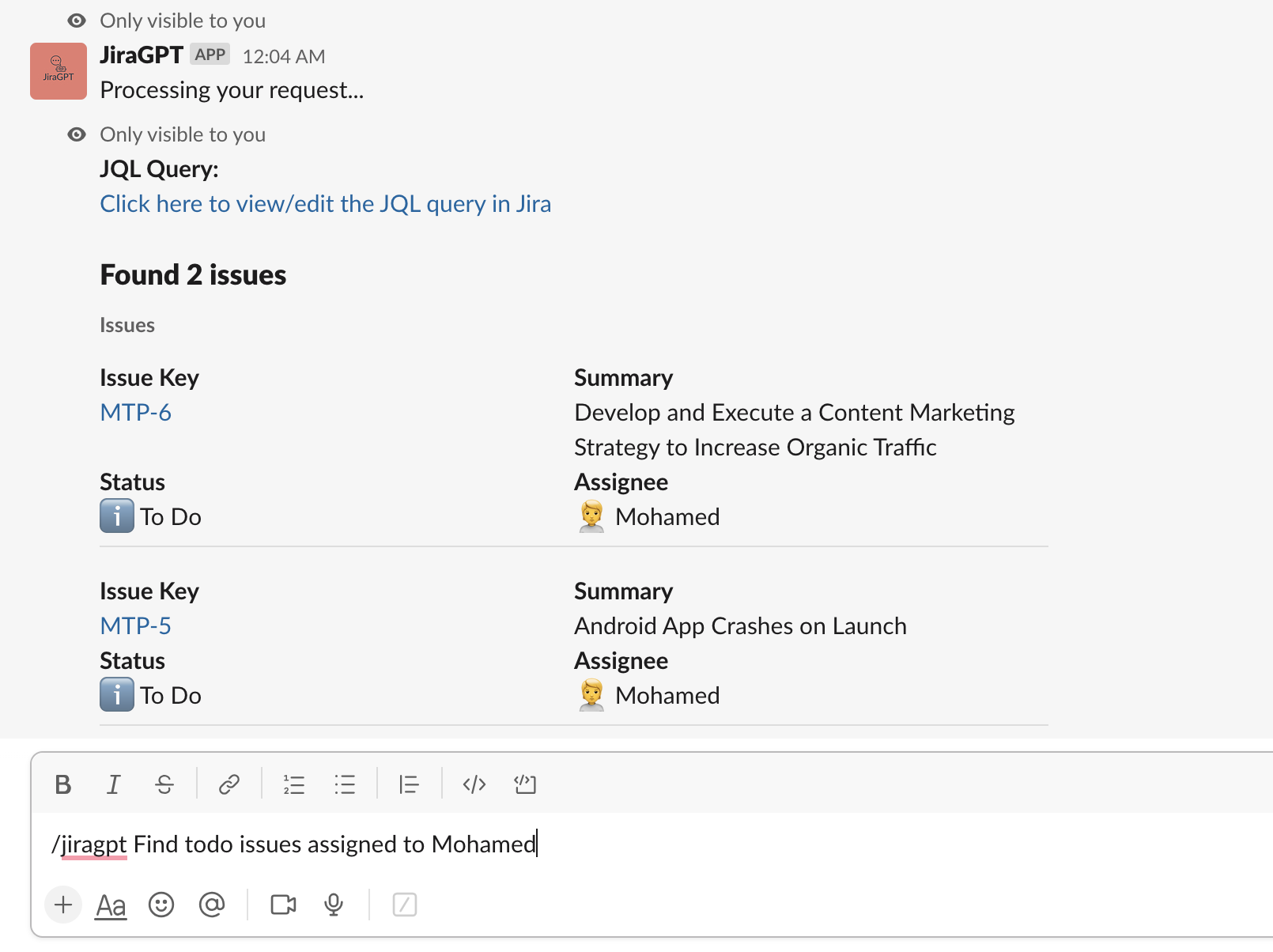Screen dimensions: 1273x952
Task: Toggle bold formatting in composer
Action: coord(63,784)
